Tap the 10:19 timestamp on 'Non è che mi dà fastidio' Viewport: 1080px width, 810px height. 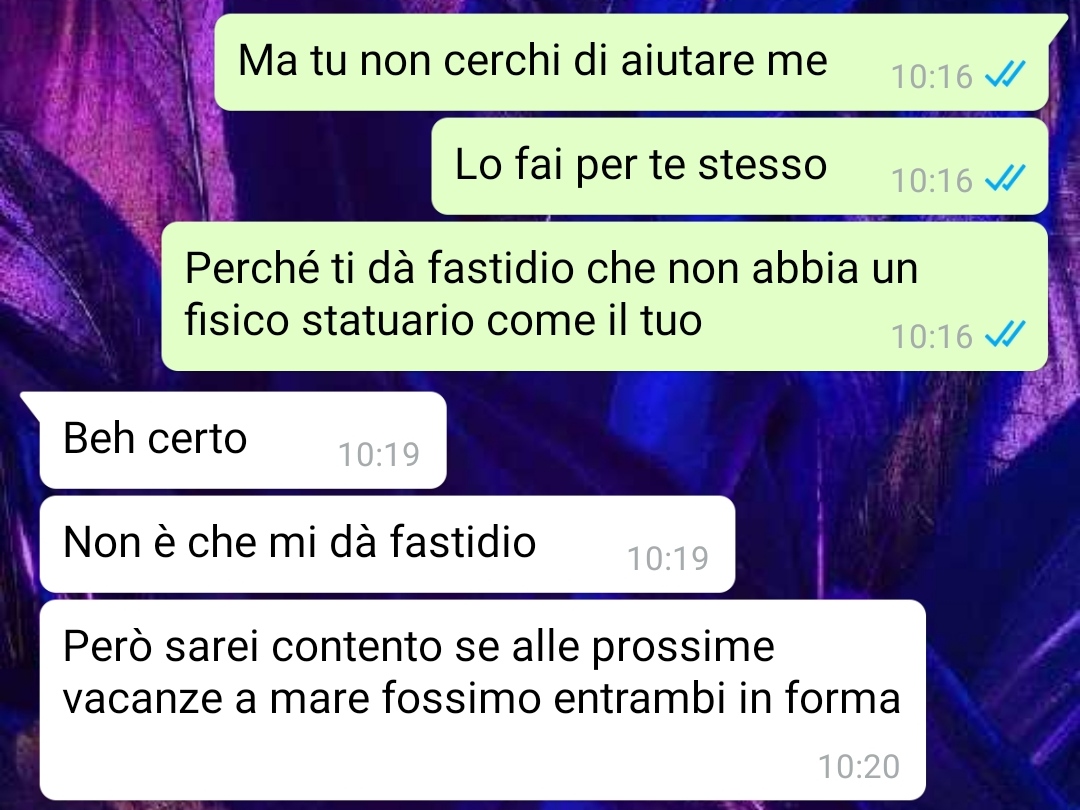667,559
